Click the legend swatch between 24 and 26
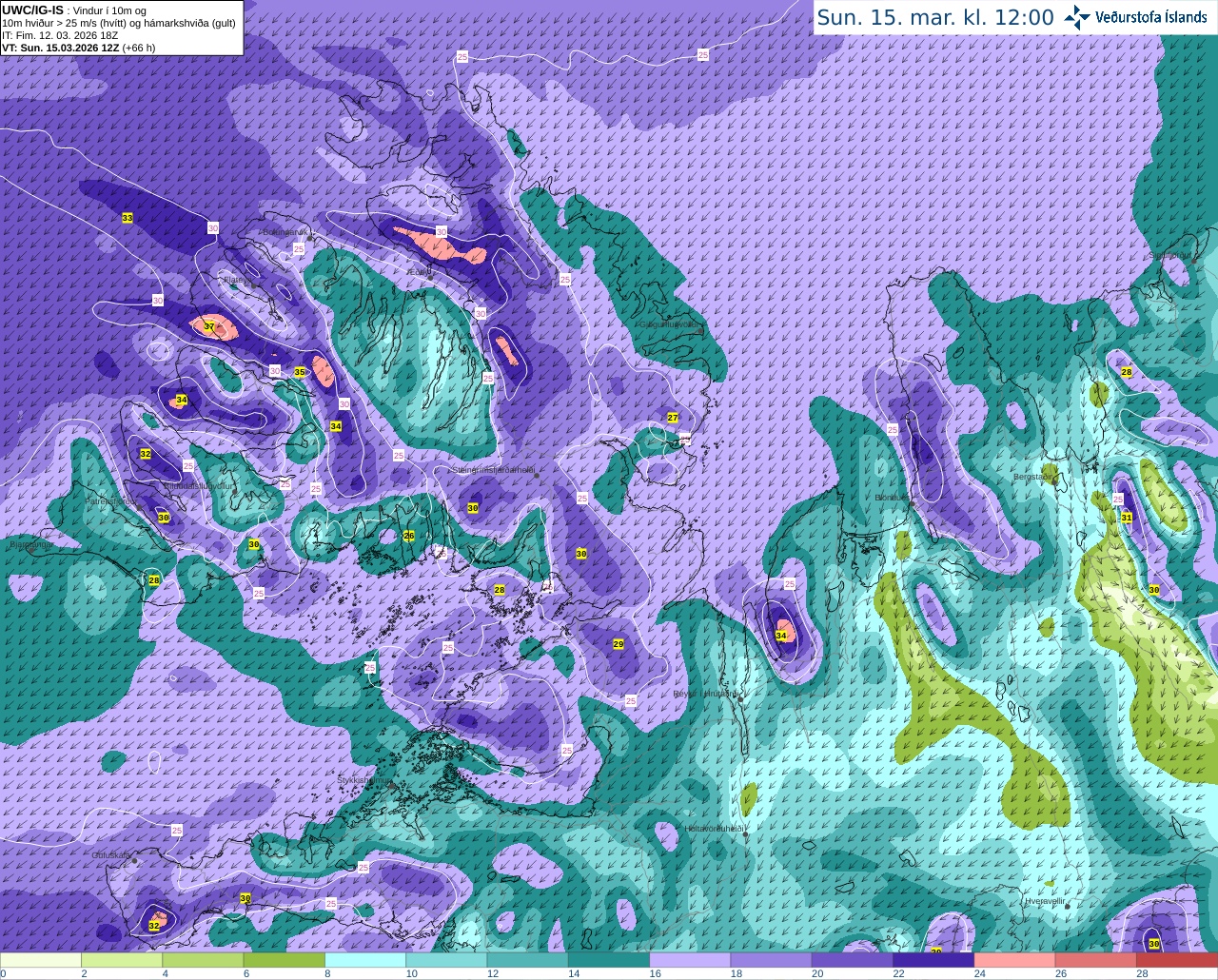The height and width of the screenshot is (980, 1218). click(x=1015, y=960)
